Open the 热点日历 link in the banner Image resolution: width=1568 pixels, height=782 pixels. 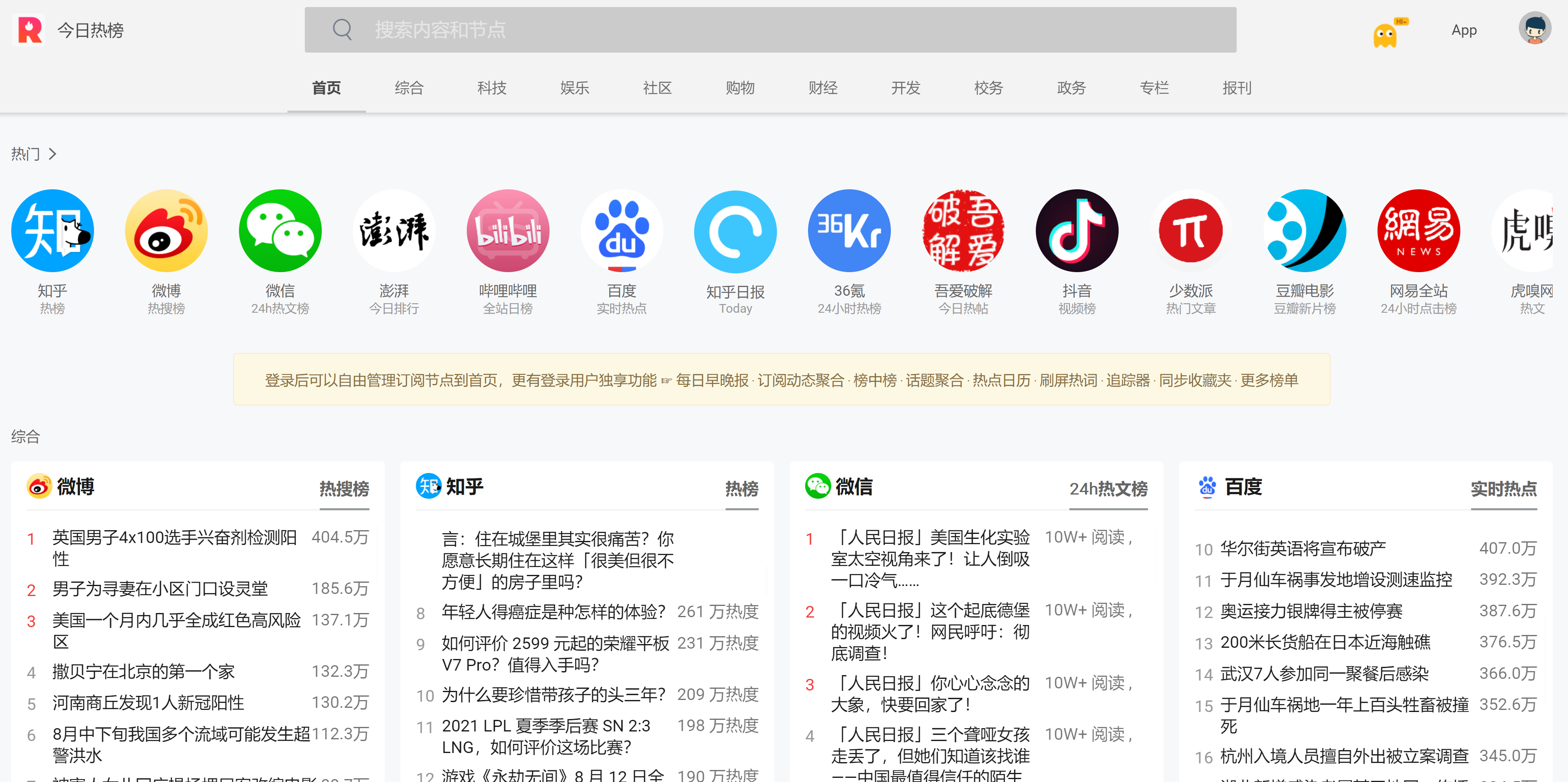tap(1001, 380)
